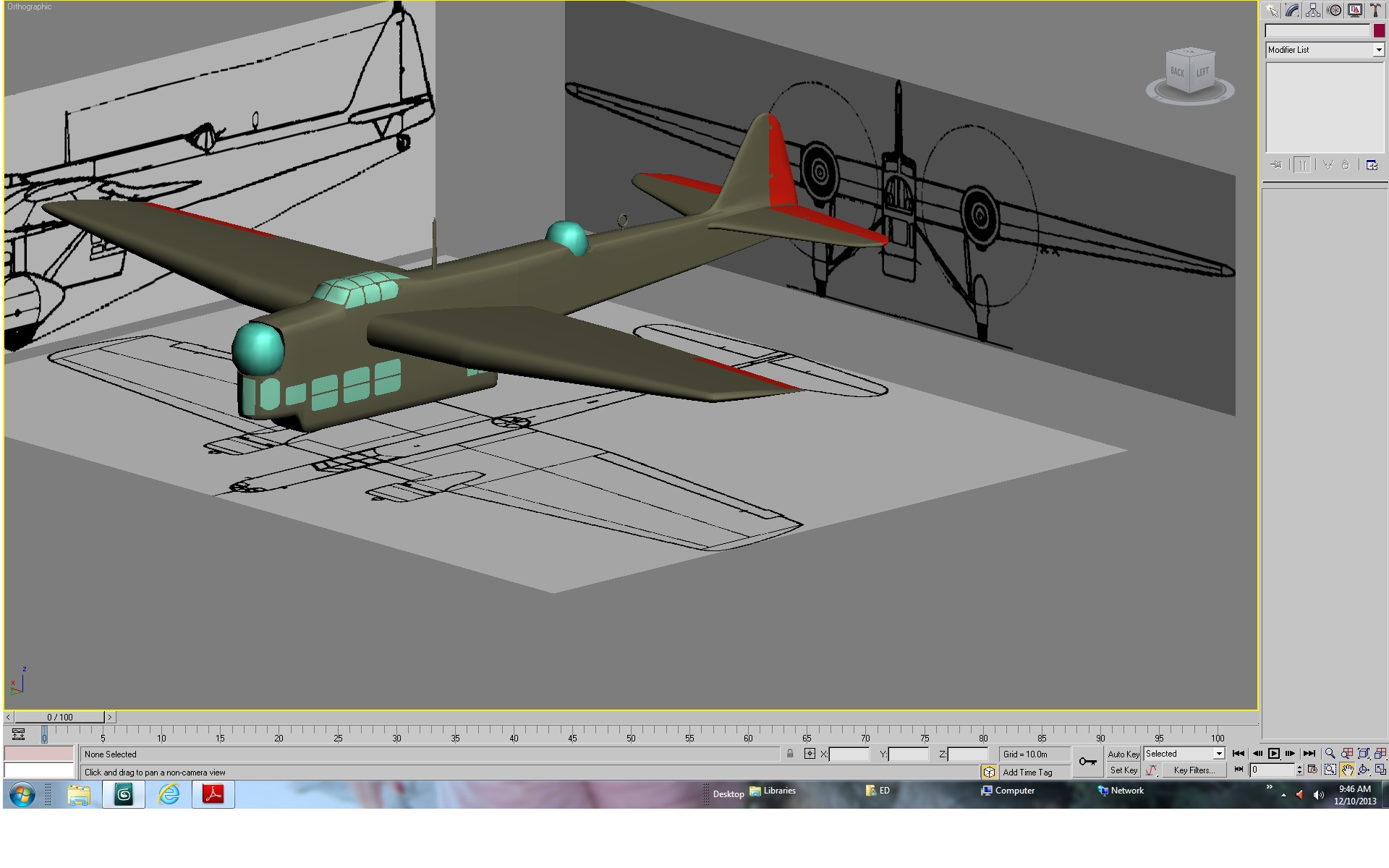Open the Utilities hammer panel
Screen dimensions: 1389x868
click(x=1376, y=10)
